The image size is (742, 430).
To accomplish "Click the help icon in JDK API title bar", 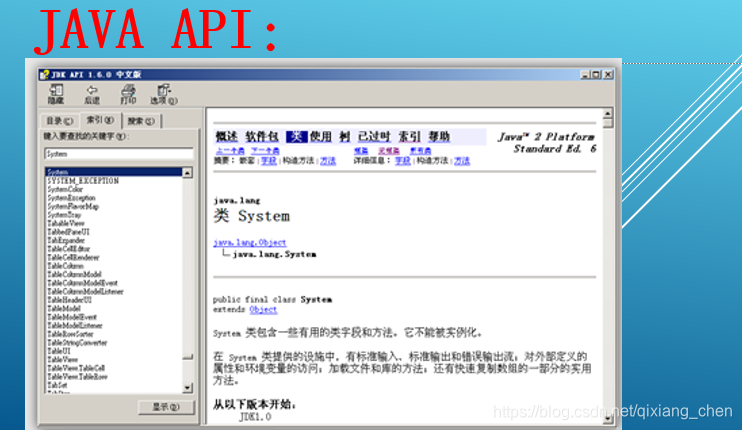I will click(44, 74).
